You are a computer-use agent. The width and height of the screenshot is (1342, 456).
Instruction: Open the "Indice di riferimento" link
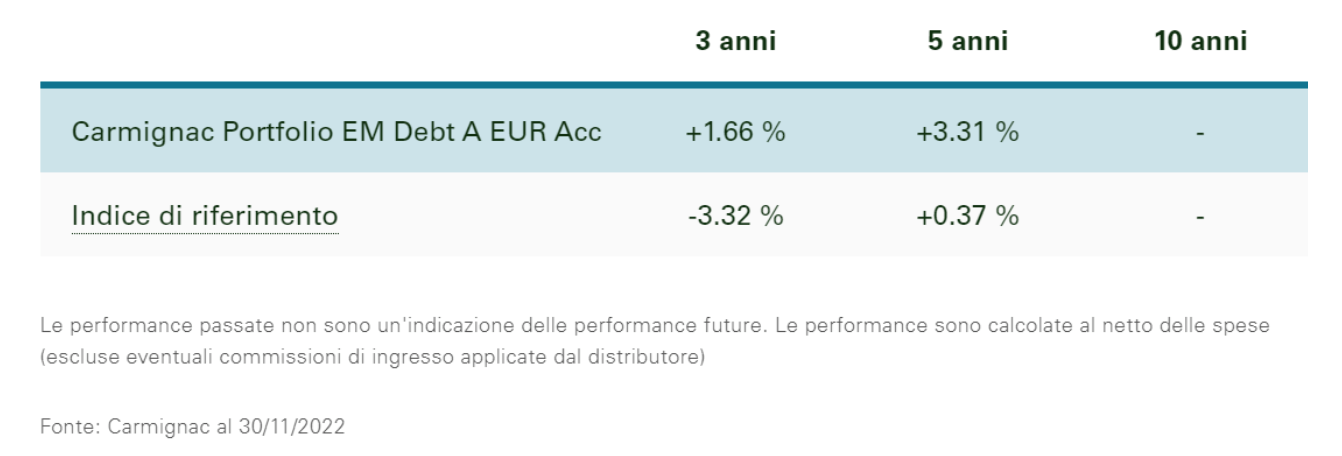pos(204,215)
